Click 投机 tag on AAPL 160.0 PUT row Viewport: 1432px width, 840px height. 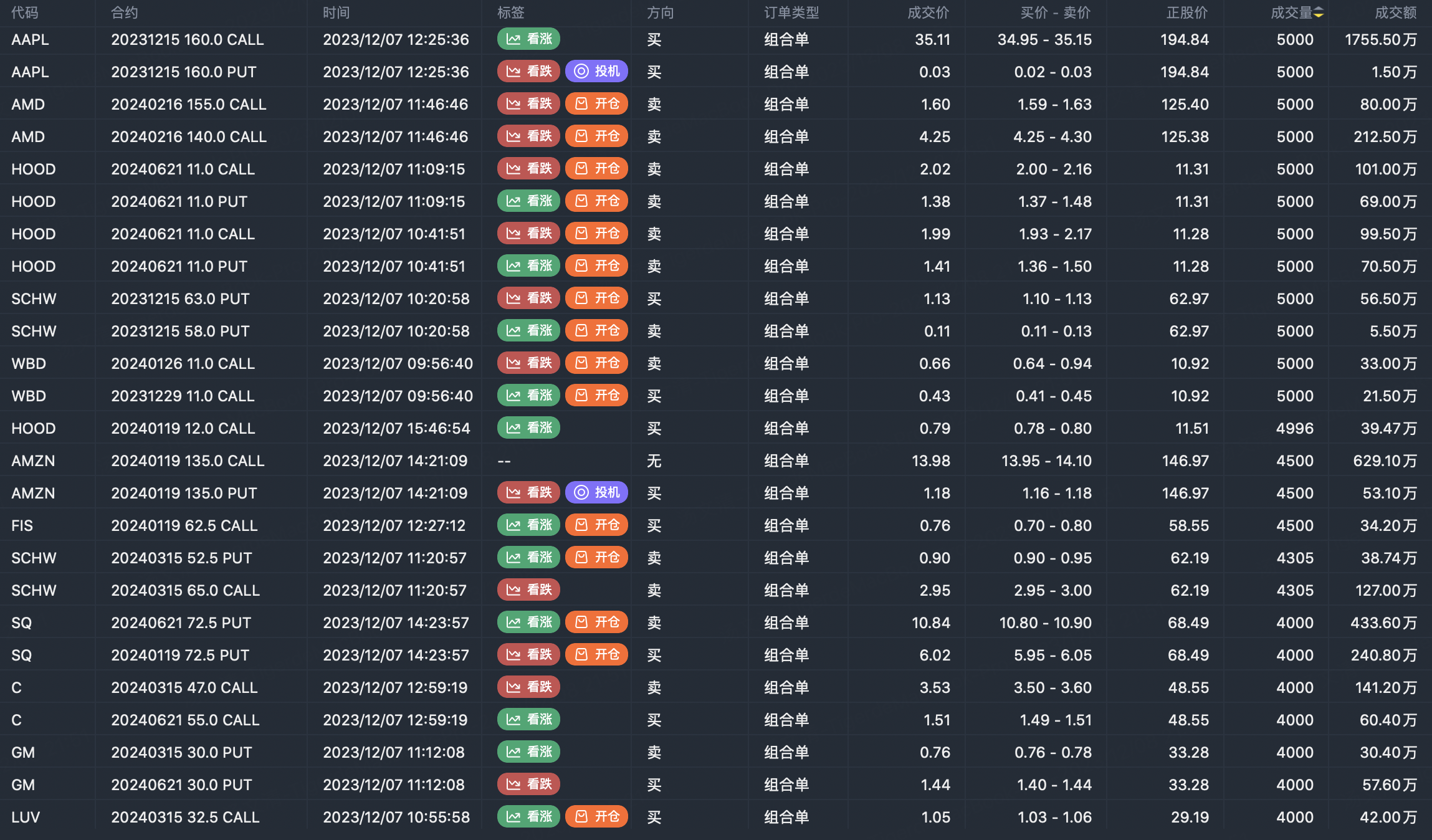596,72
